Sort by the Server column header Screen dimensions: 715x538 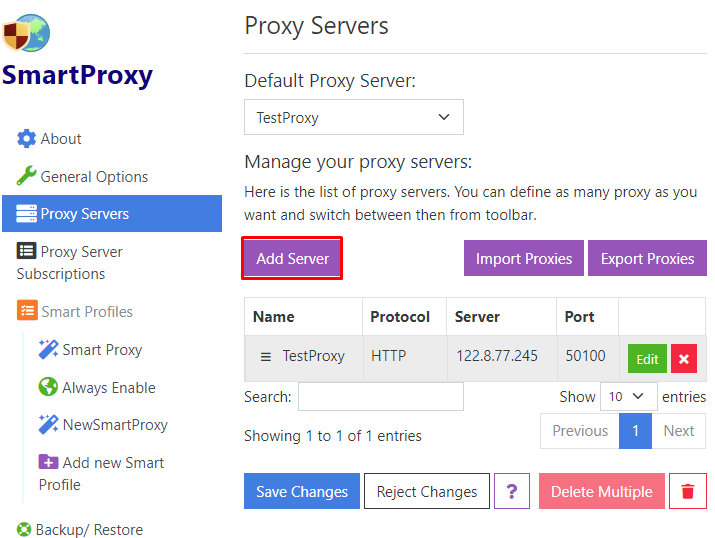[x=501, y=316]
